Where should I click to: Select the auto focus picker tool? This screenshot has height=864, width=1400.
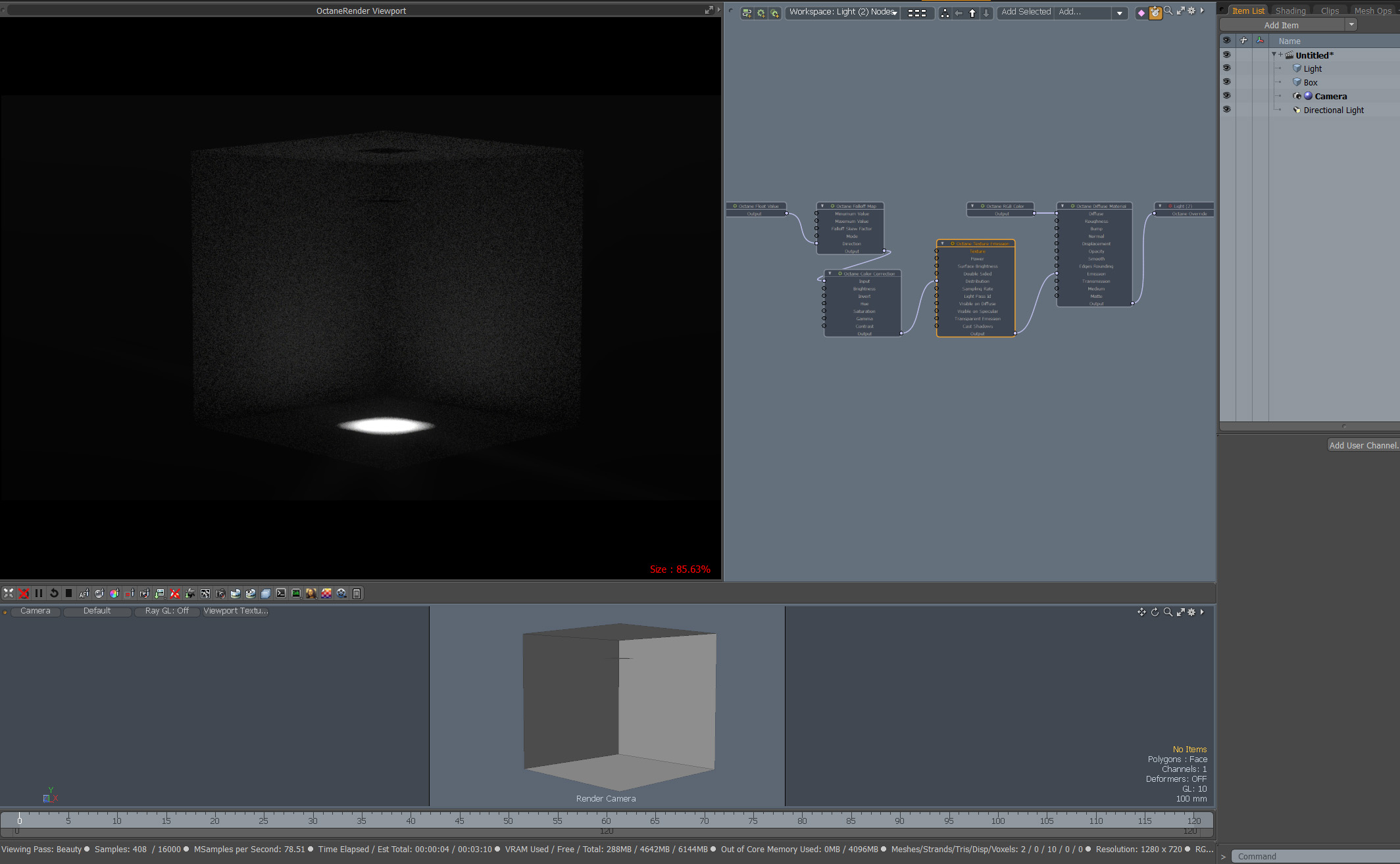(x=84, y=593)
